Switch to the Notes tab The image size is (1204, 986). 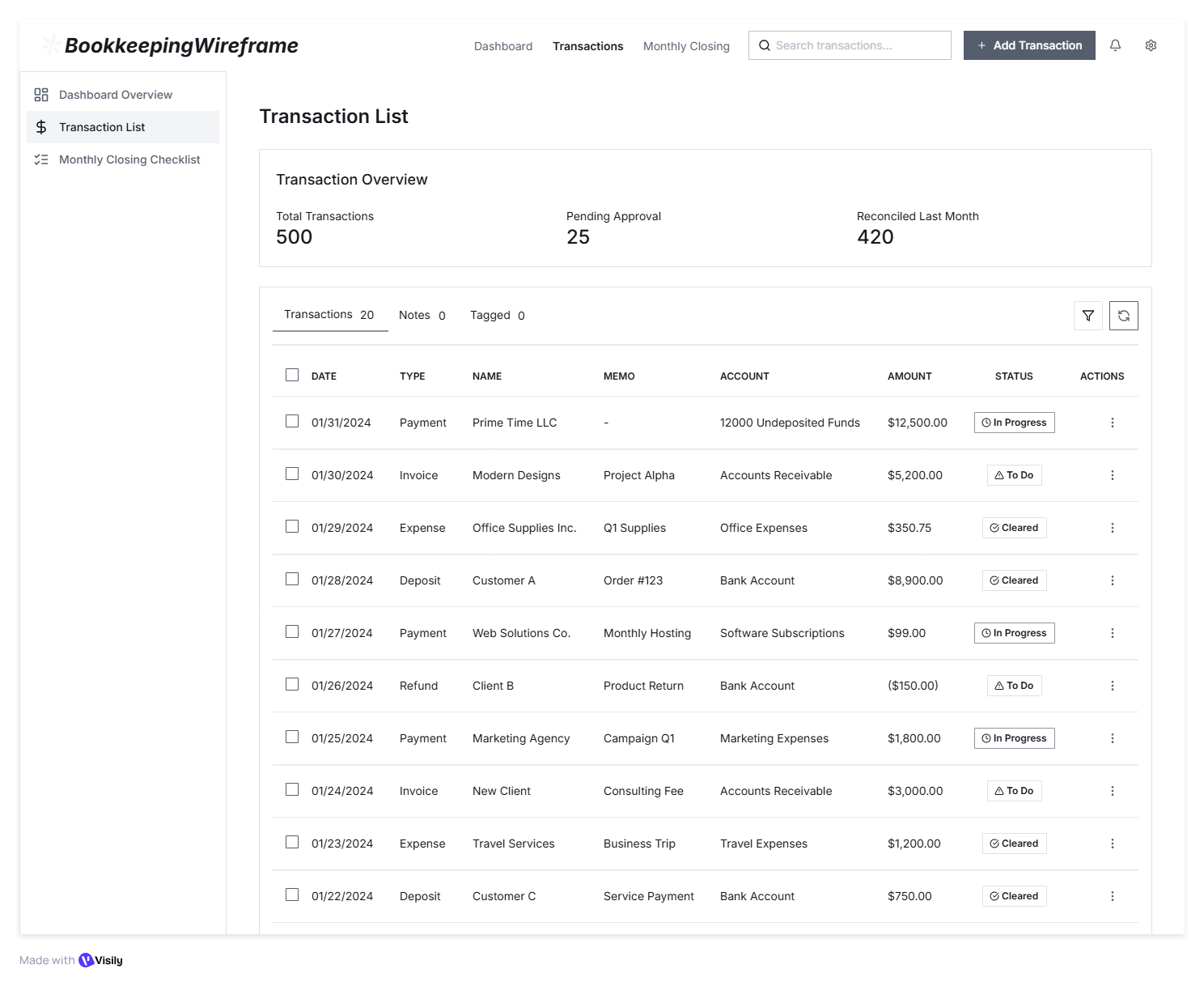(422, 316)
